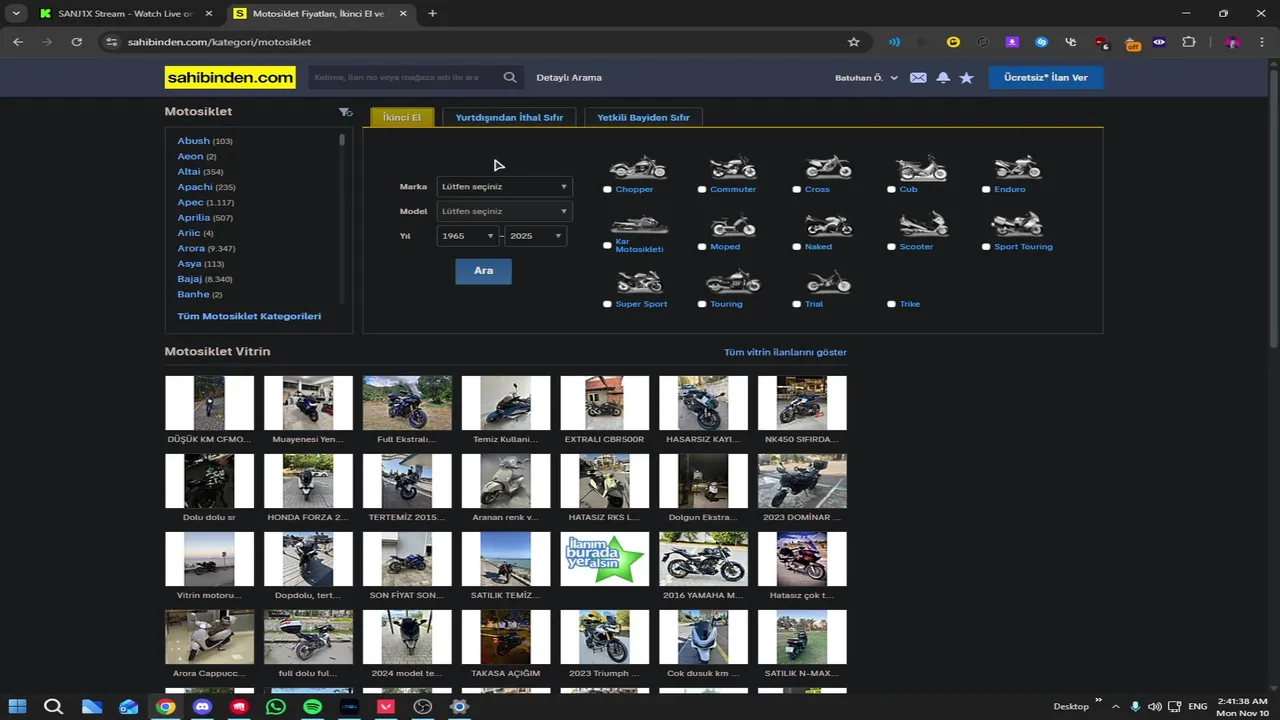Expand Desktop toolbar chevron in taskbar
The height and width of the screenshot is (720, 1280).
coord(1098,701)
